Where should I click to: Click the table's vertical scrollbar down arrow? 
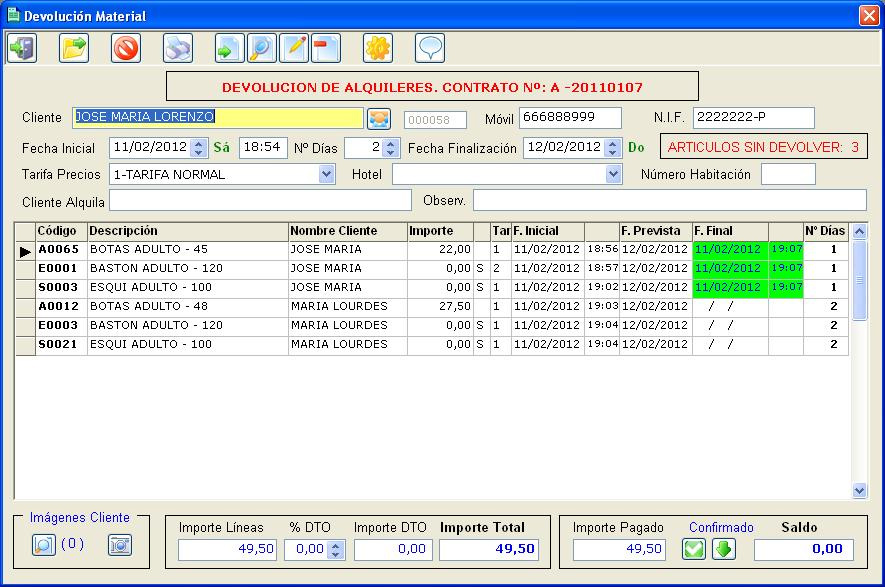pyautogui.click(x=860, y=490)
